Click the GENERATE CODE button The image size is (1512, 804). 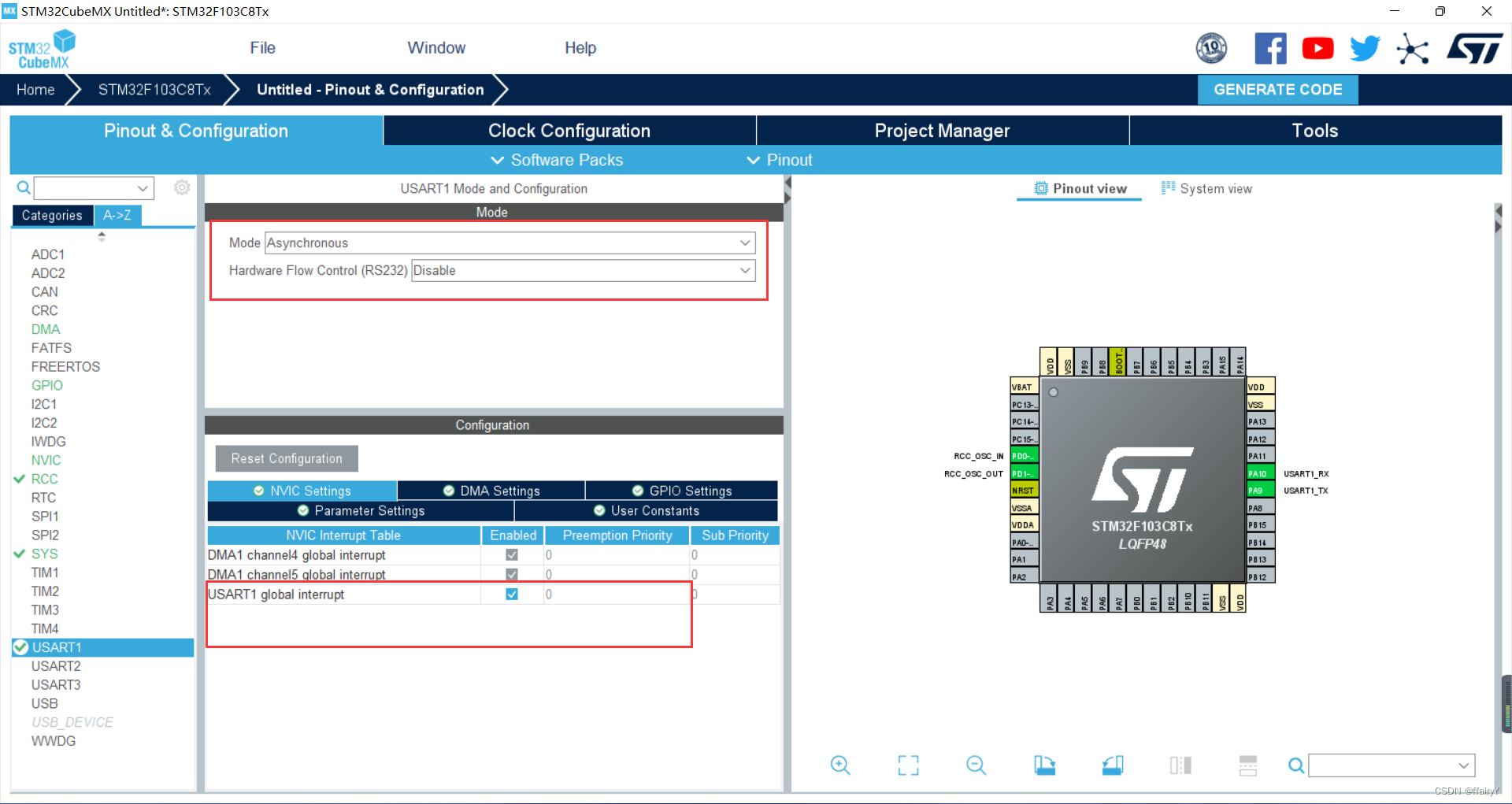point(1277,90)
